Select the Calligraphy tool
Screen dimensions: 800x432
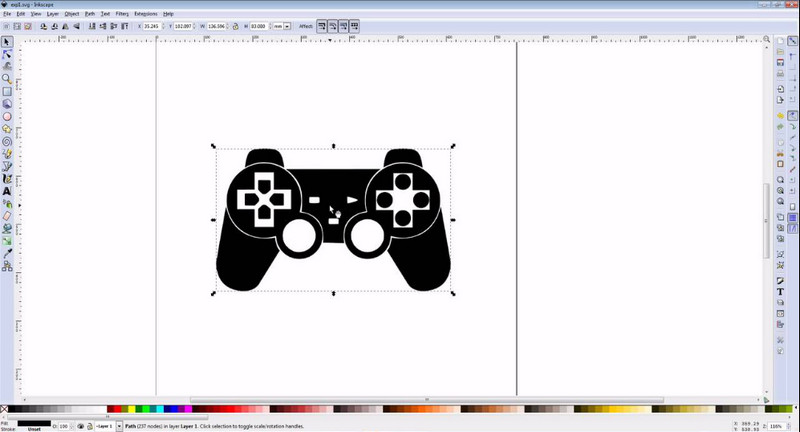click(7, 179)
